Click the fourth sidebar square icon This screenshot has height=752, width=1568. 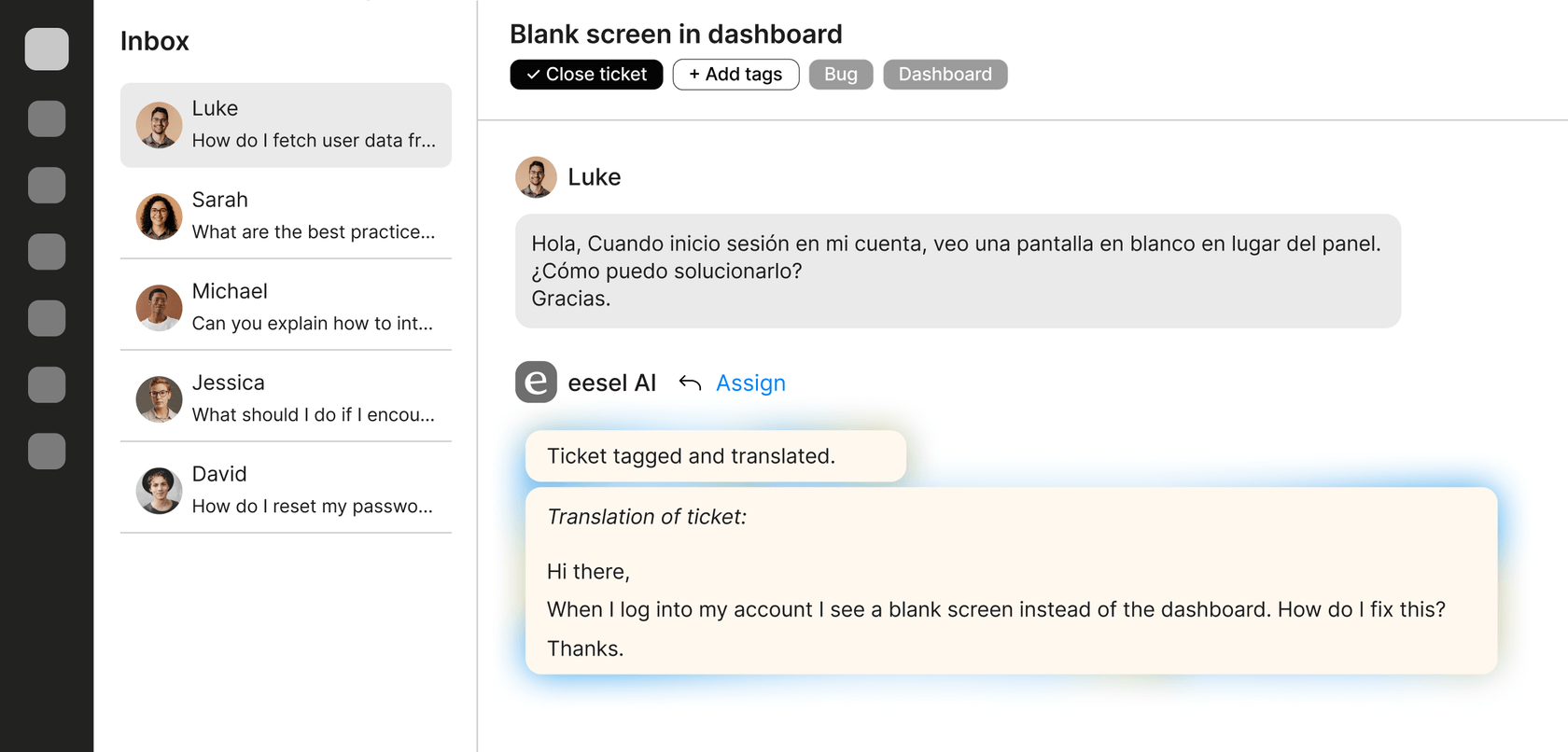47,251
